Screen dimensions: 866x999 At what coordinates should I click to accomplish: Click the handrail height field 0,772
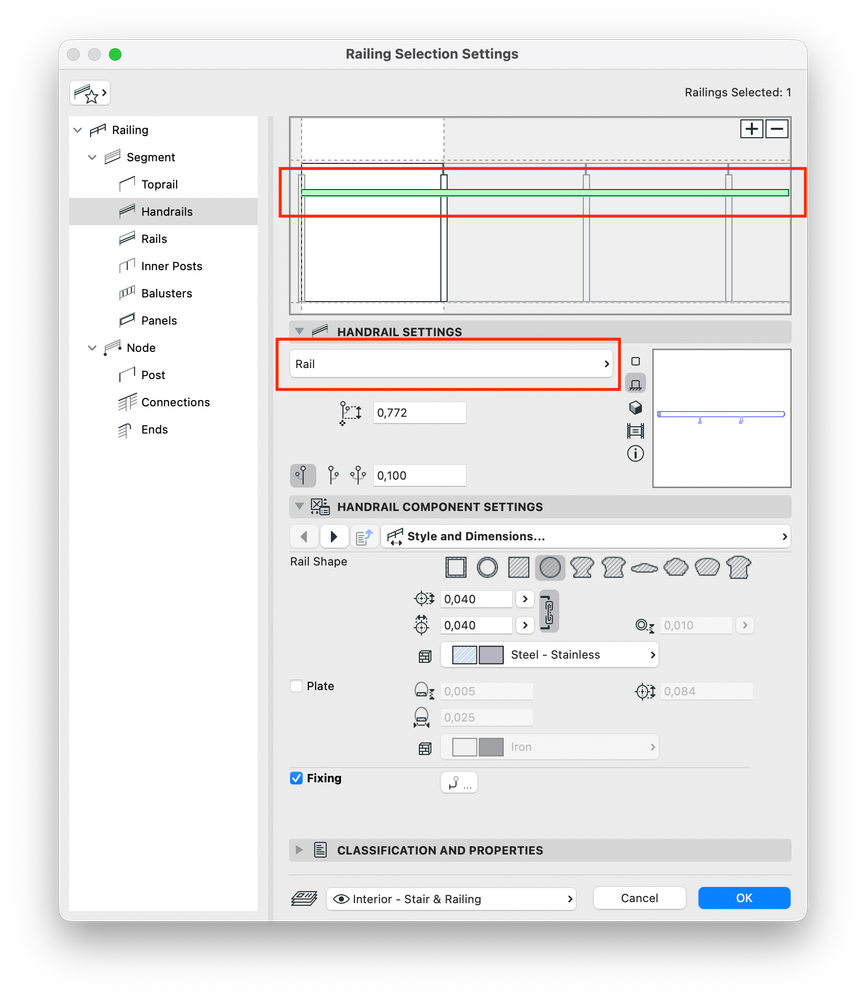[x=419, y=412]
